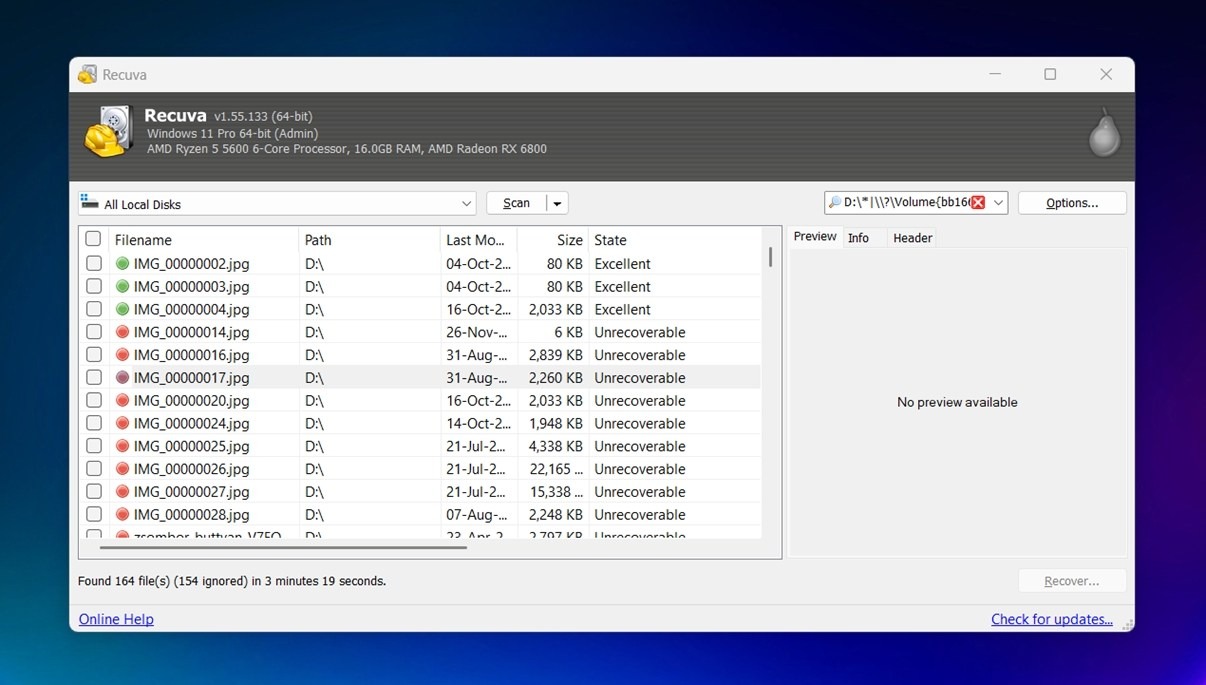Image resolution: width=1206 pixels, height=685 pixels.
Task: Open the Options dialog
Action: (x=1072, y=203)
